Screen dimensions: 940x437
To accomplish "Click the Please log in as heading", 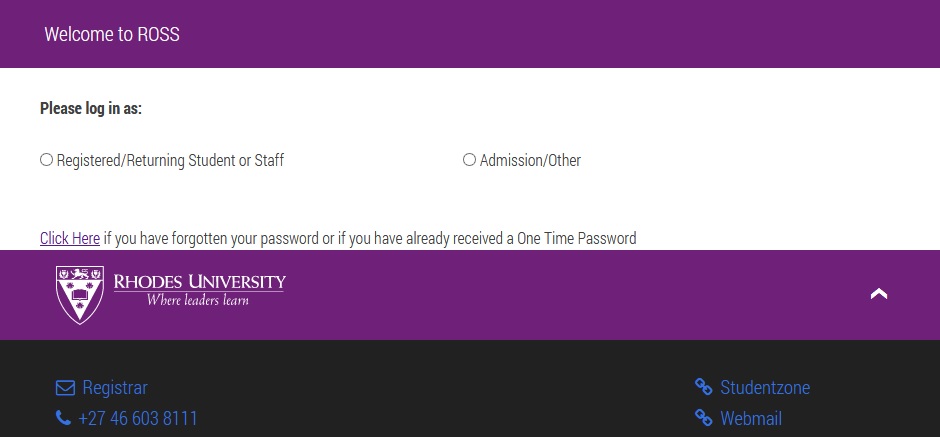I will 91,108.
